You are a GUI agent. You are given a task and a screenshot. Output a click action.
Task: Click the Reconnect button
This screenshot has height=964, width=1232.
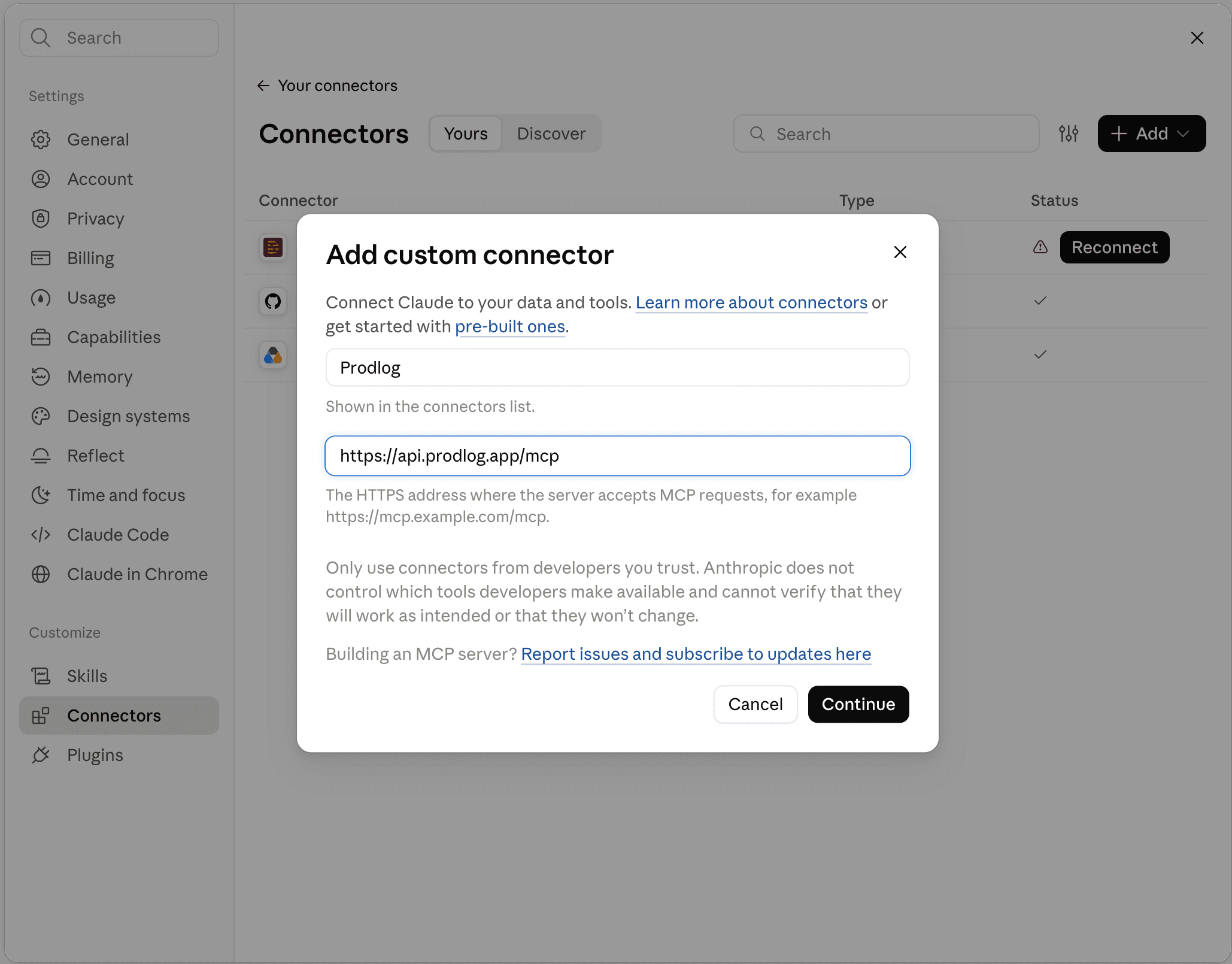[1115, 247]
